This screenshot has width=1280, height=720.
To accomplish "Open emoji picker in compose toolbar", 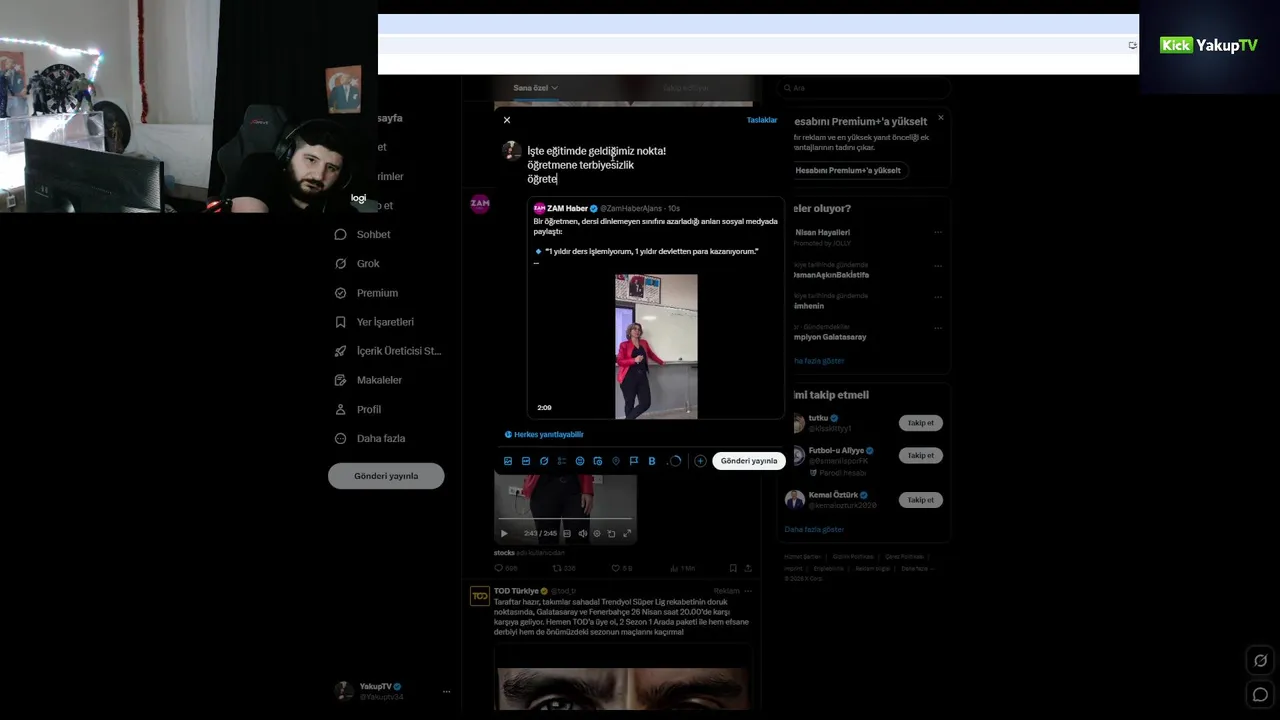I will click(580, 461).
